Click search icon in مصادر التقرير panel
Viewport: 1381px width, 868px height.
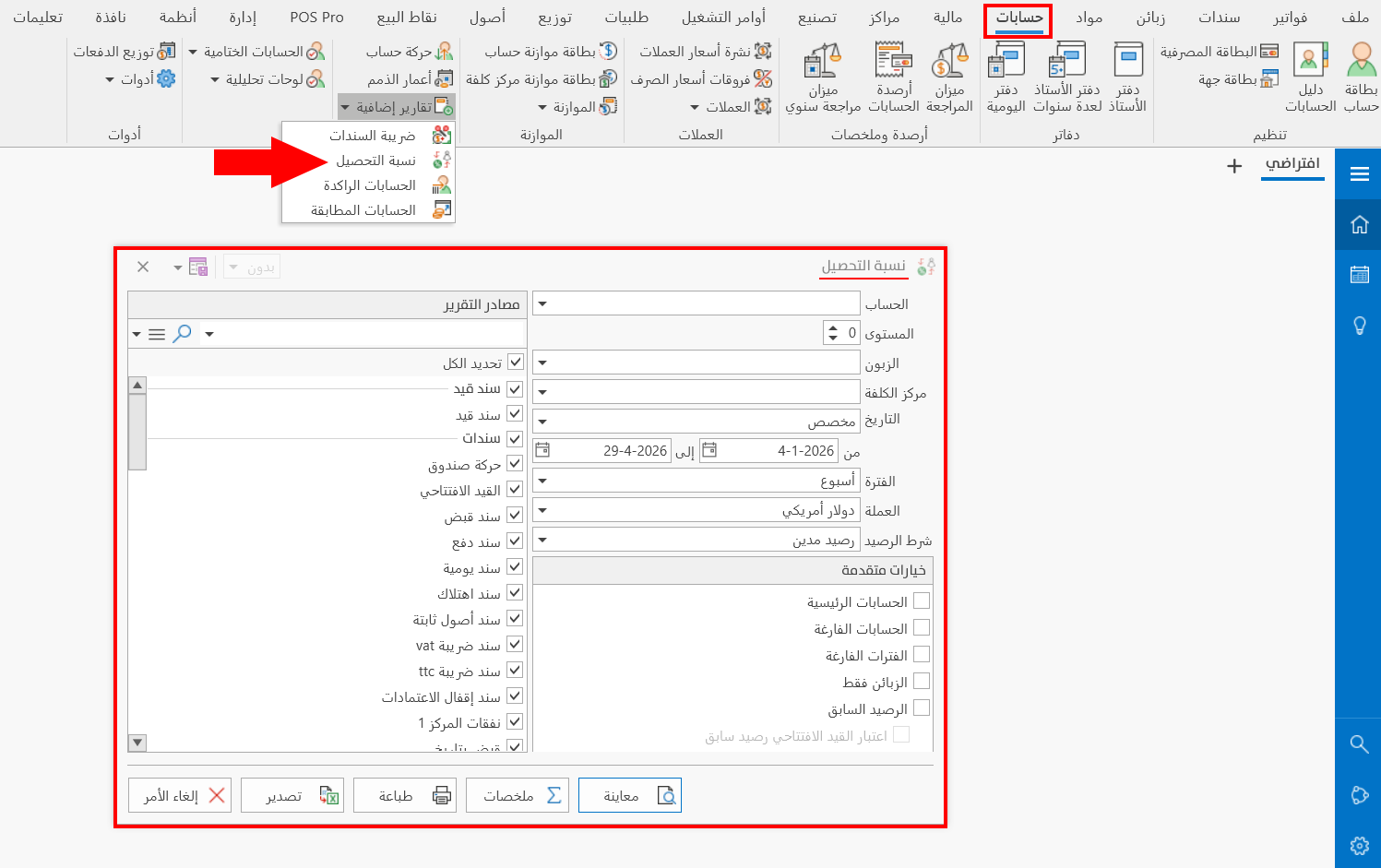click(183, 334)
